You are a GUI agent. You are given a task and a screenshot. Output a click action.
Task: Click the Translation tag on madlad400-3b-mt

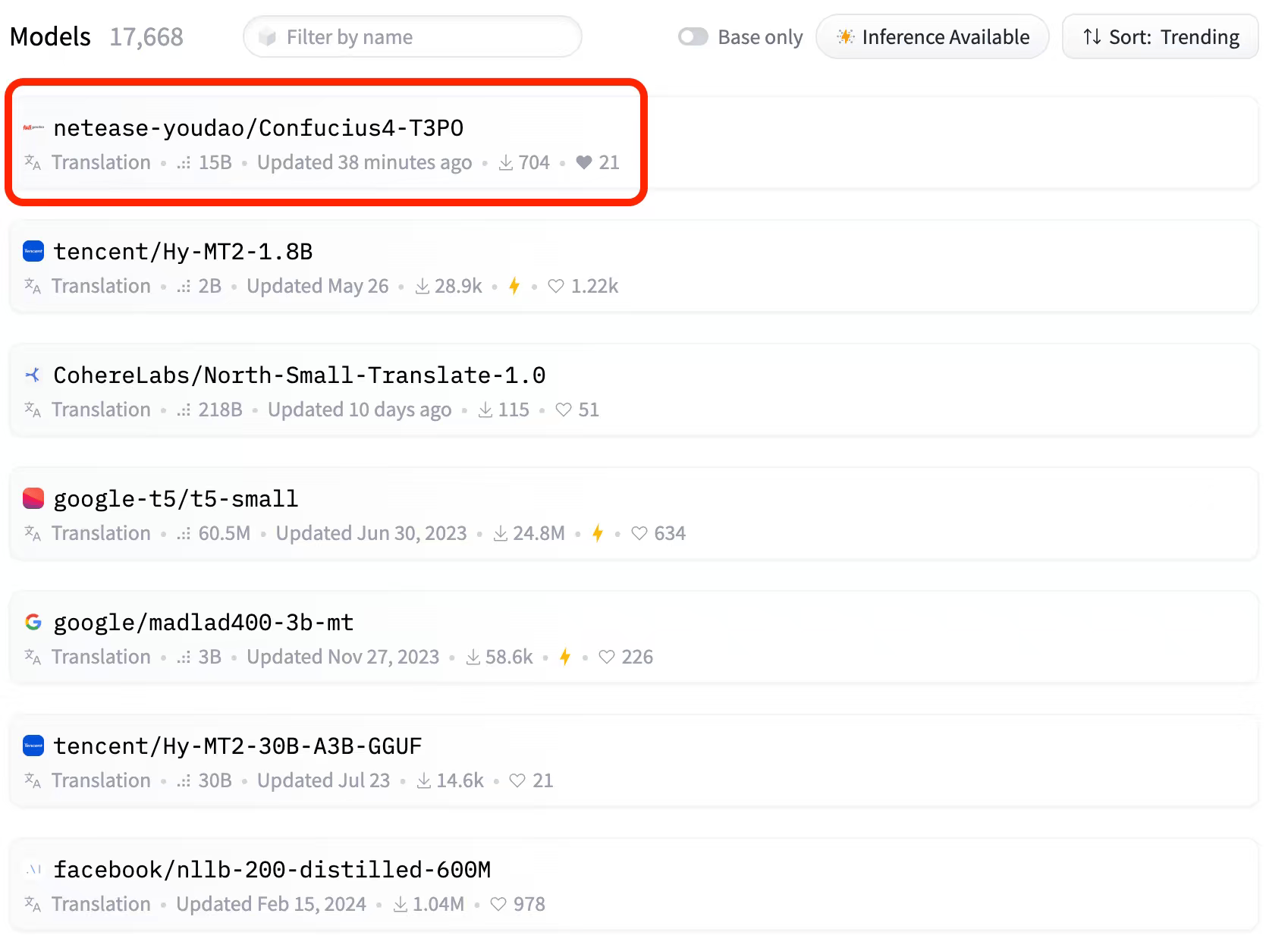coord(101,657)
